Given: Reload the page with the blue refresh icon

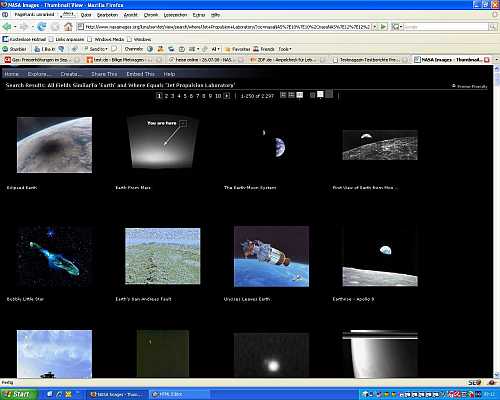Looking at the screenshot, I should 42,27.
